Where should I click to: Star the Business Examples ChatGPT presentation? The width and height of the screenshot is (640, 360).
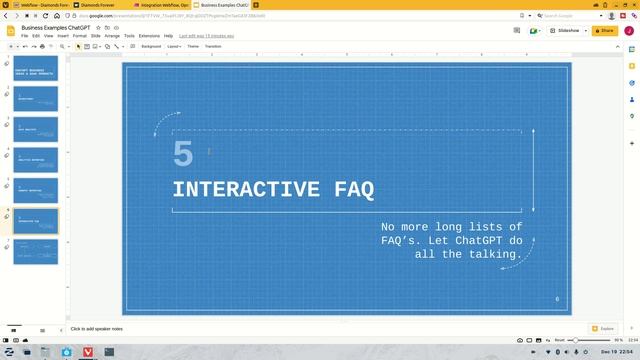point(98,28)
